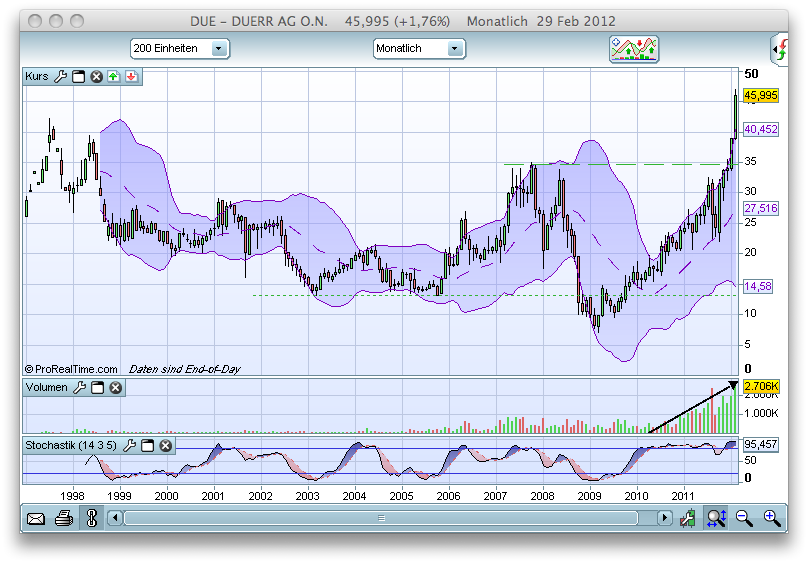Send chart by email envelope icon

pyautogui.click(x=36, y=518)
